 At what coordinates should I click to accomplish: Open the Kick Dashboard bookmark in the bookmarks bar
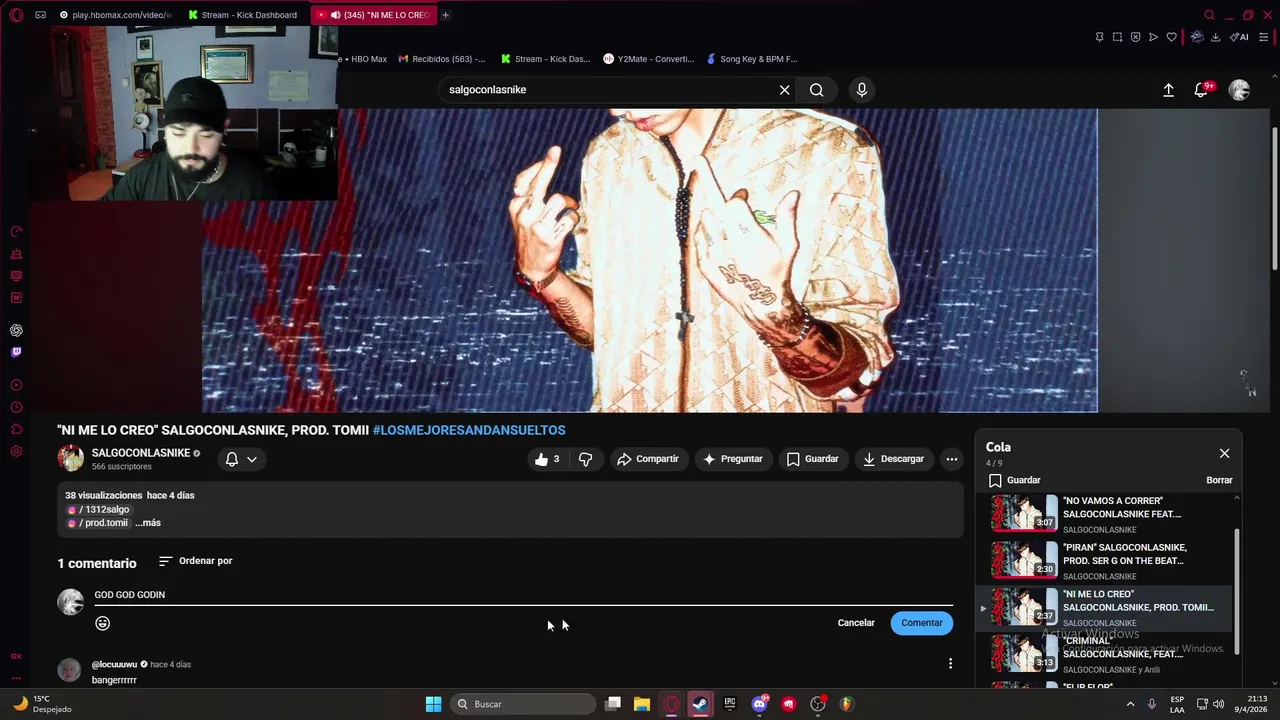coord(546,59)
